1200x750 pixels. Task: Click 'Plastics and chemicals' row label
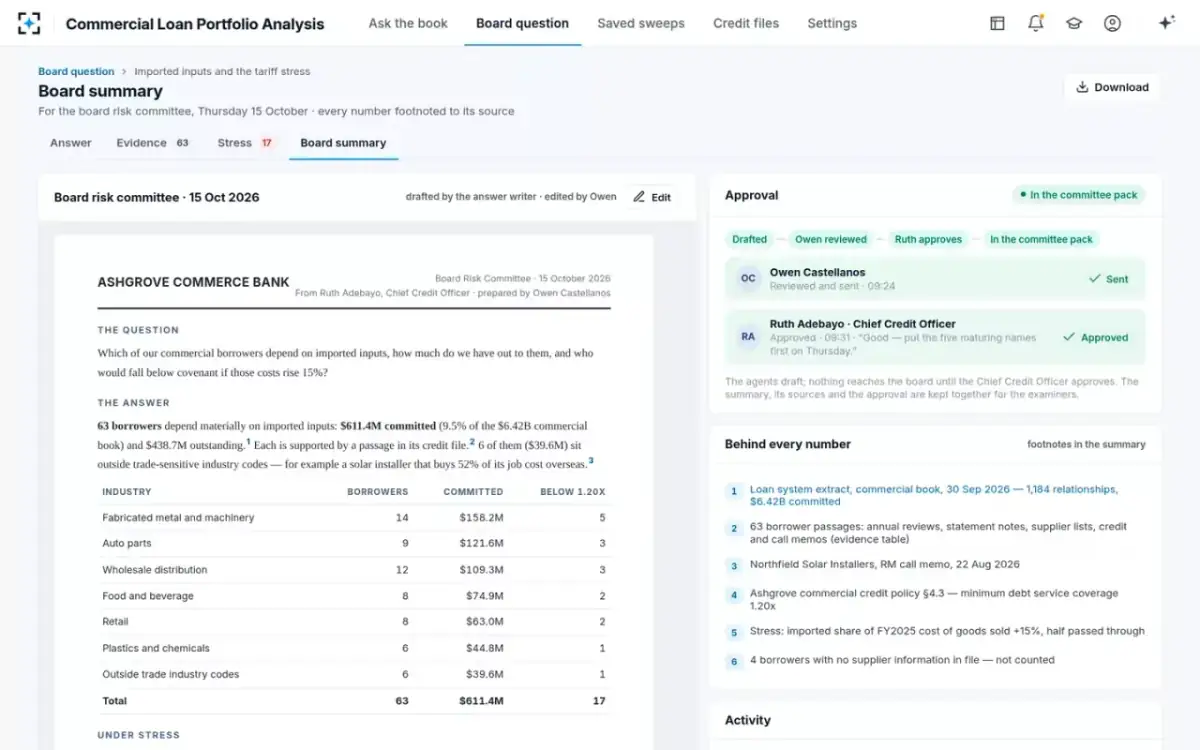[x=156, y=648]
